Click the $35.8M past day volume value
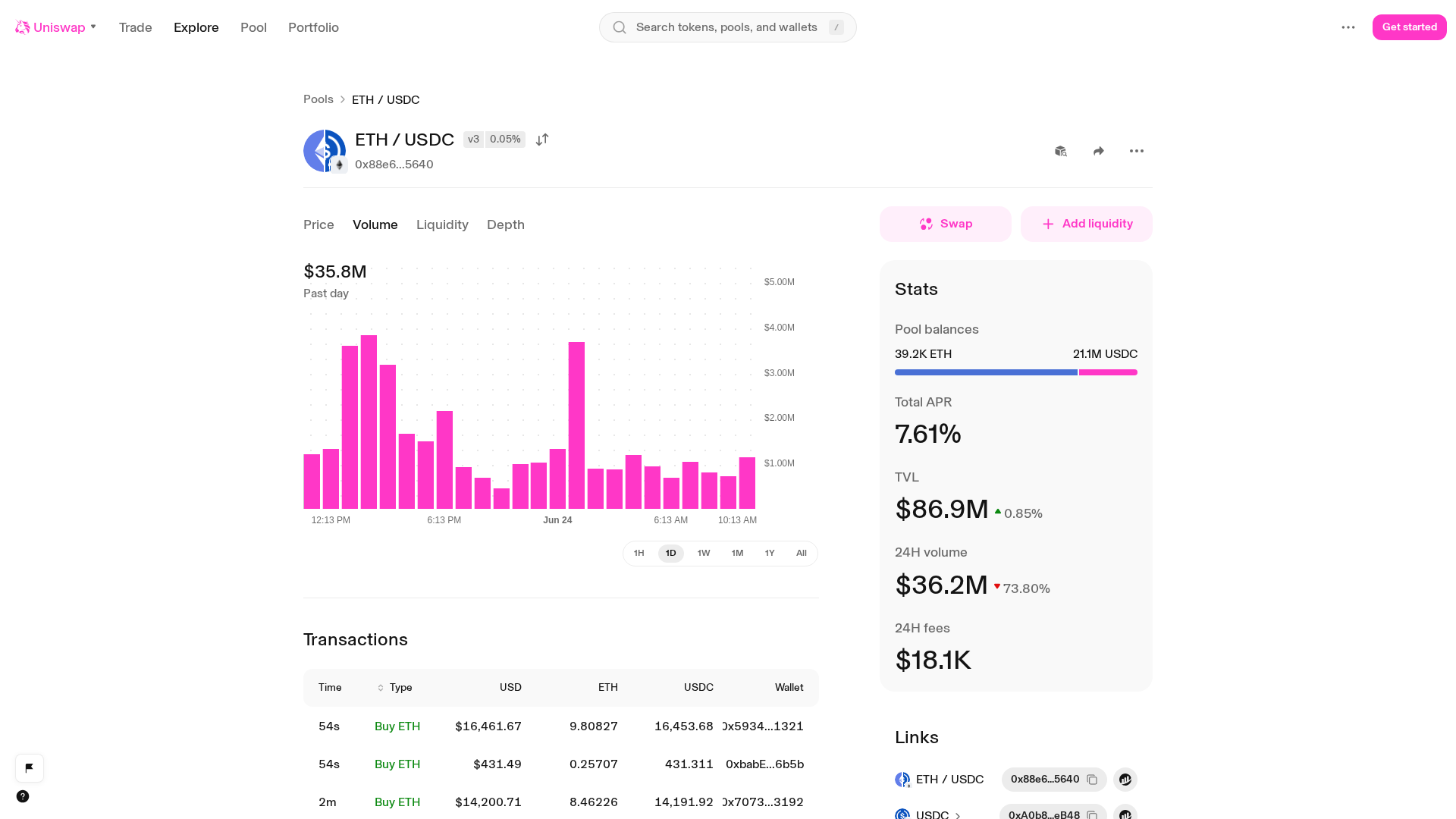Image resolution: width=1456 pixels, height=819 pixels. click(x=335, y=271)
